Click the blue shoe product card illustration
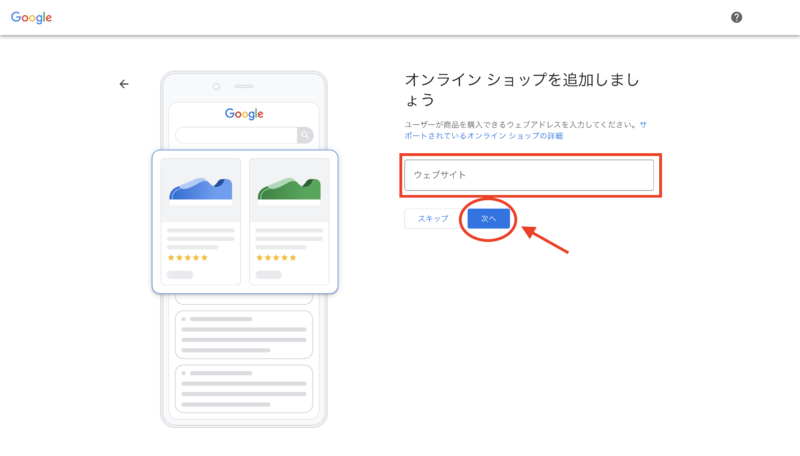 [x=201, y=221]
